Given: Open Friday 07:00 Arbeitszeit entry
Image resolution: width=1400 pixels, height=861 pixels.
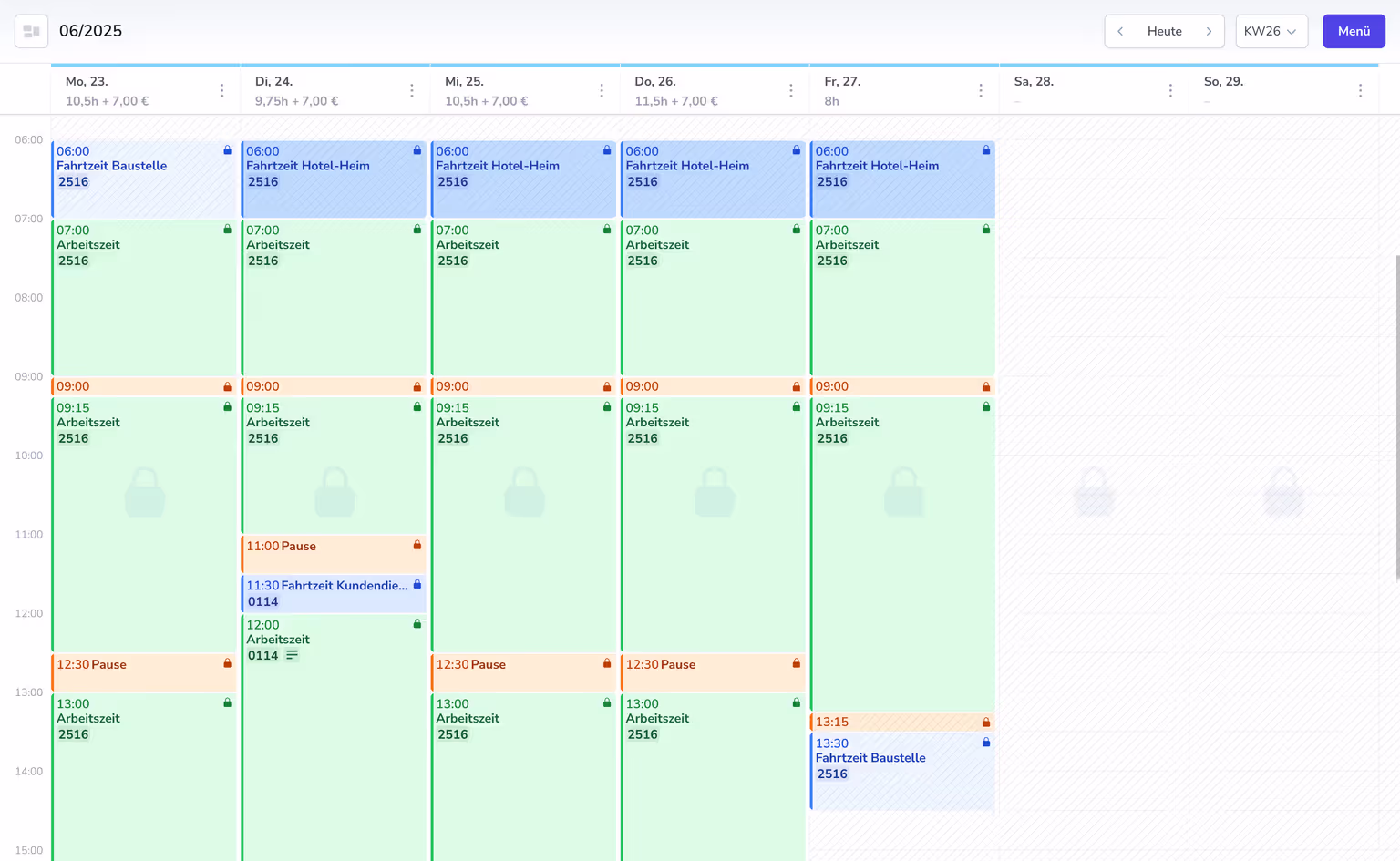Looking at the screenshot, I should [902, 298].
